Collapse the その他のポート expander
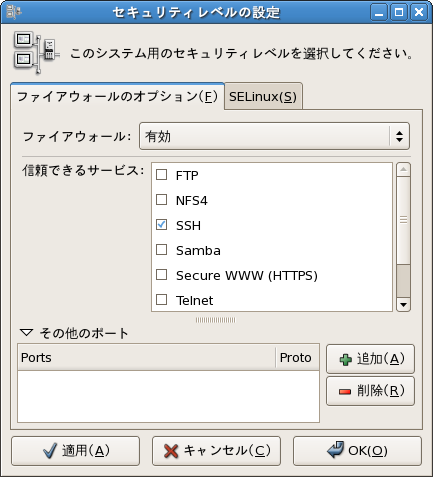433x477 pixels. tap(26, 332)
